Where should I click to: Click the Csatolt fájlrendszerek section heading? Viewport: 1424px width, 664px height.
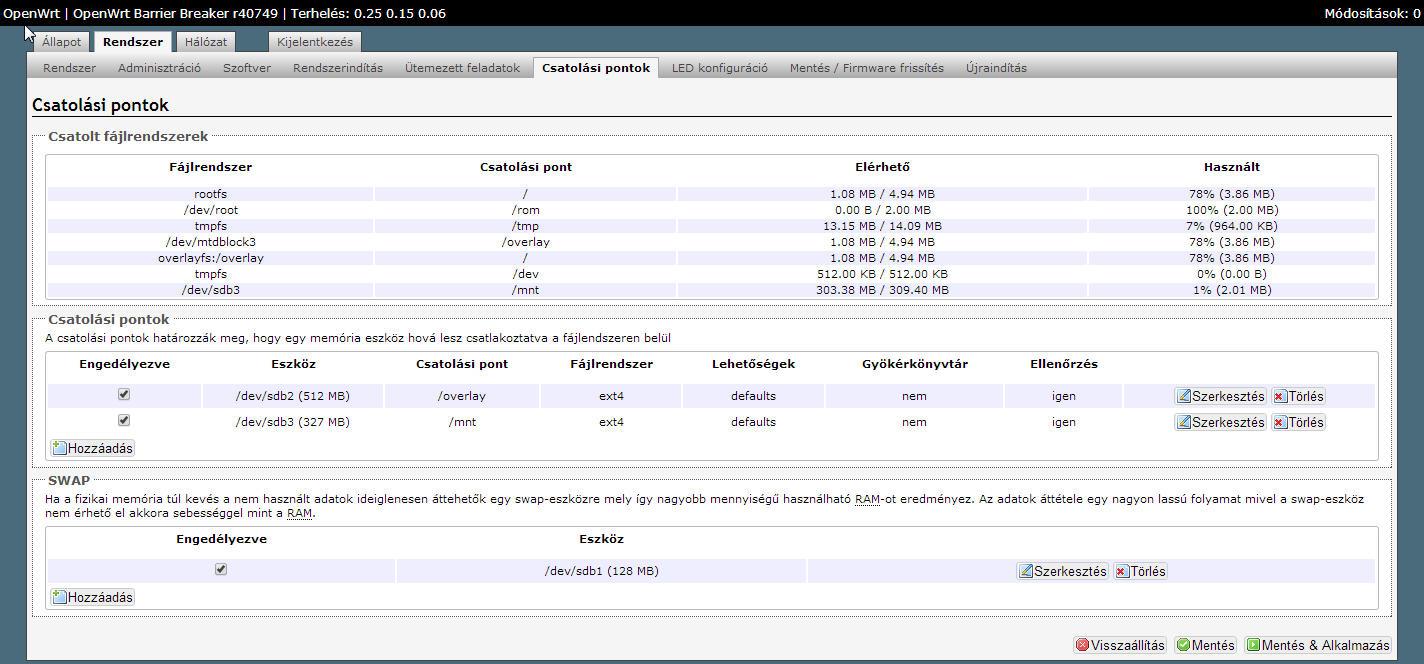click(128, 136)
